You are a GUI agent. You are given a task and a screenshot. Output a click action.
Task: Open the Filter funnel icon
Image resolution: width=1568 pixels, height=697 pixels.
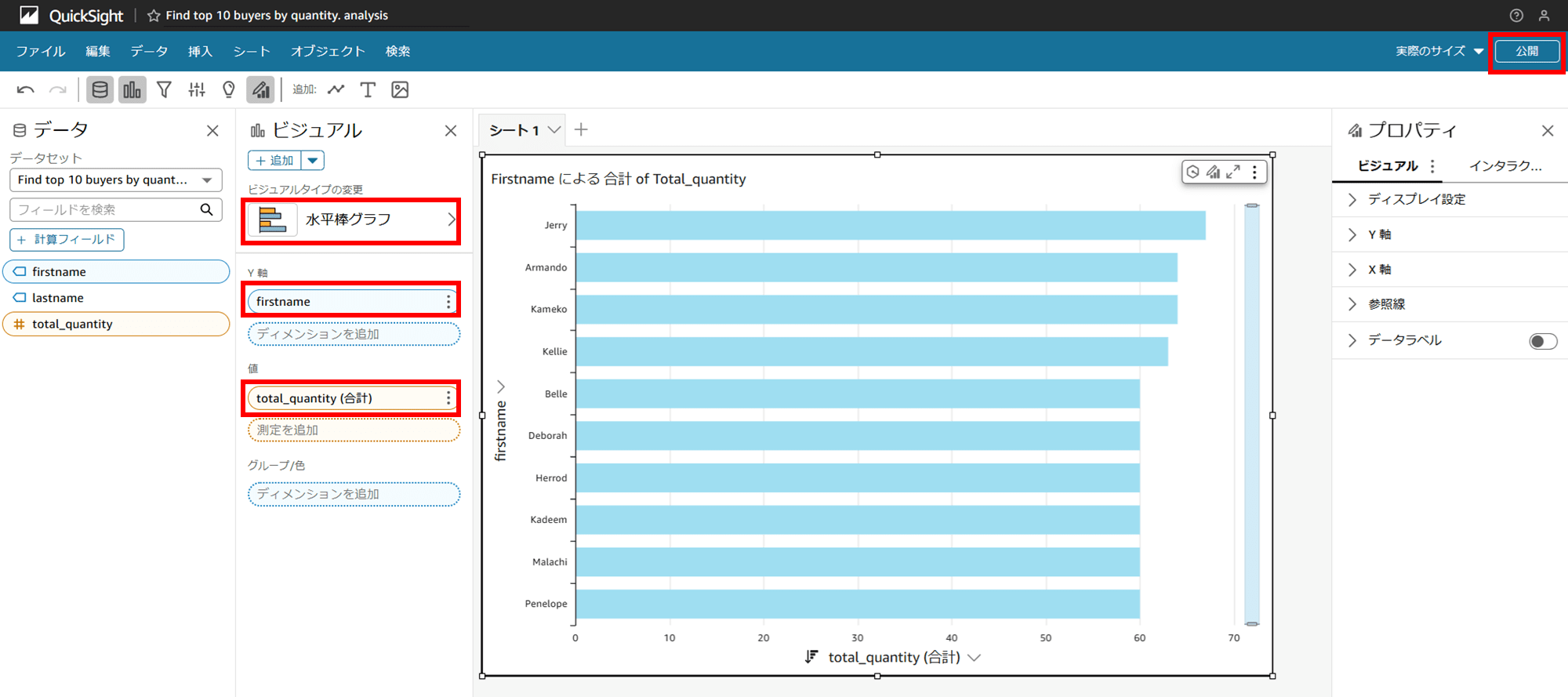164,89
